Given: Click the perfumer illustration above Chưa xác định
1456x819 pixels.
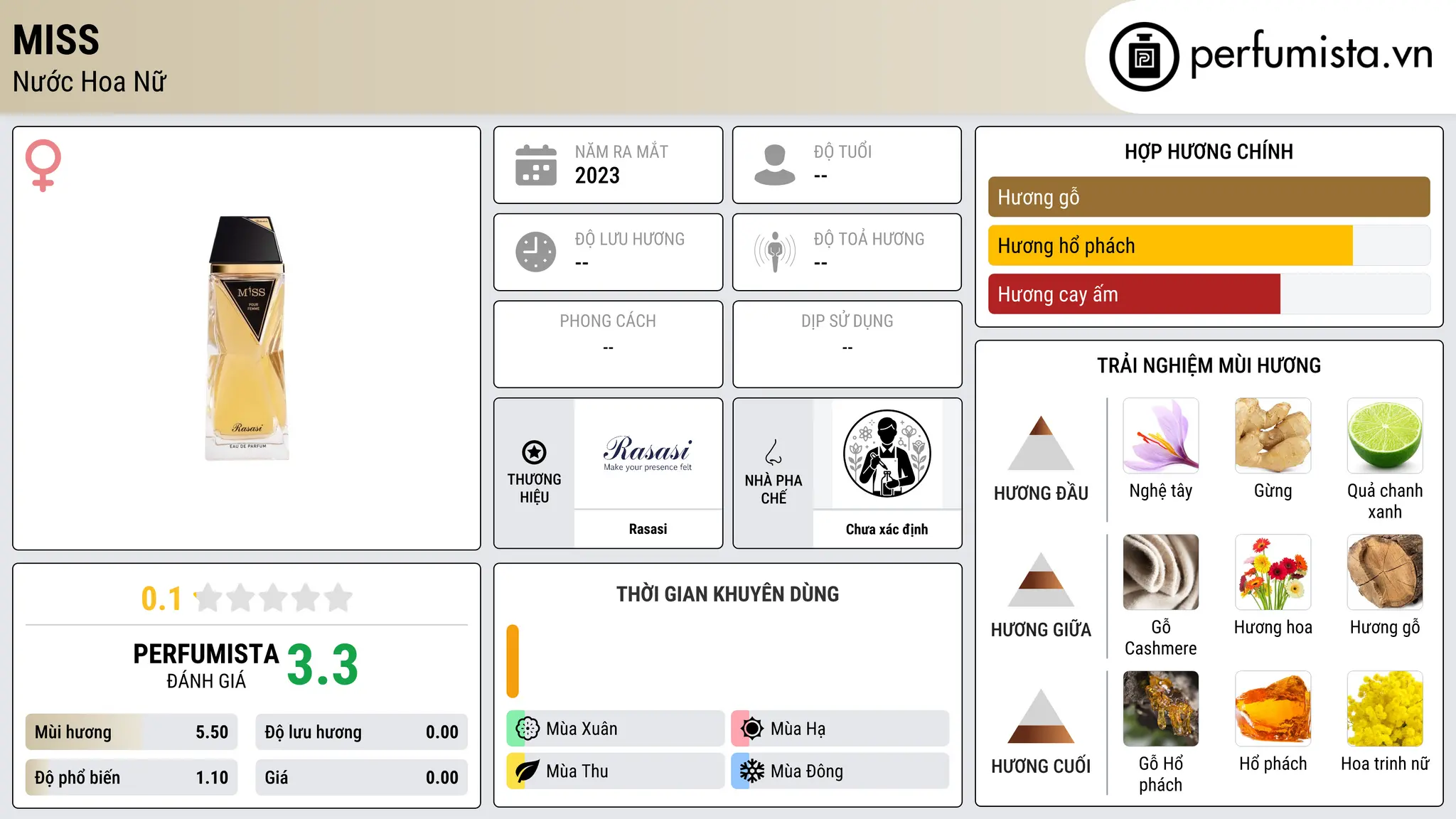Looking at the screenshot, I should tap(887, 454).
